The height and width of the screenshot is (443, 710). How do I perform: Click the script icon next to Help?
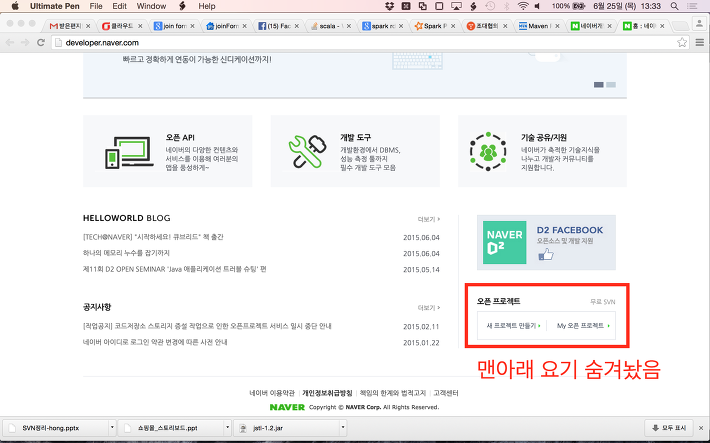(x=182, y=6)
